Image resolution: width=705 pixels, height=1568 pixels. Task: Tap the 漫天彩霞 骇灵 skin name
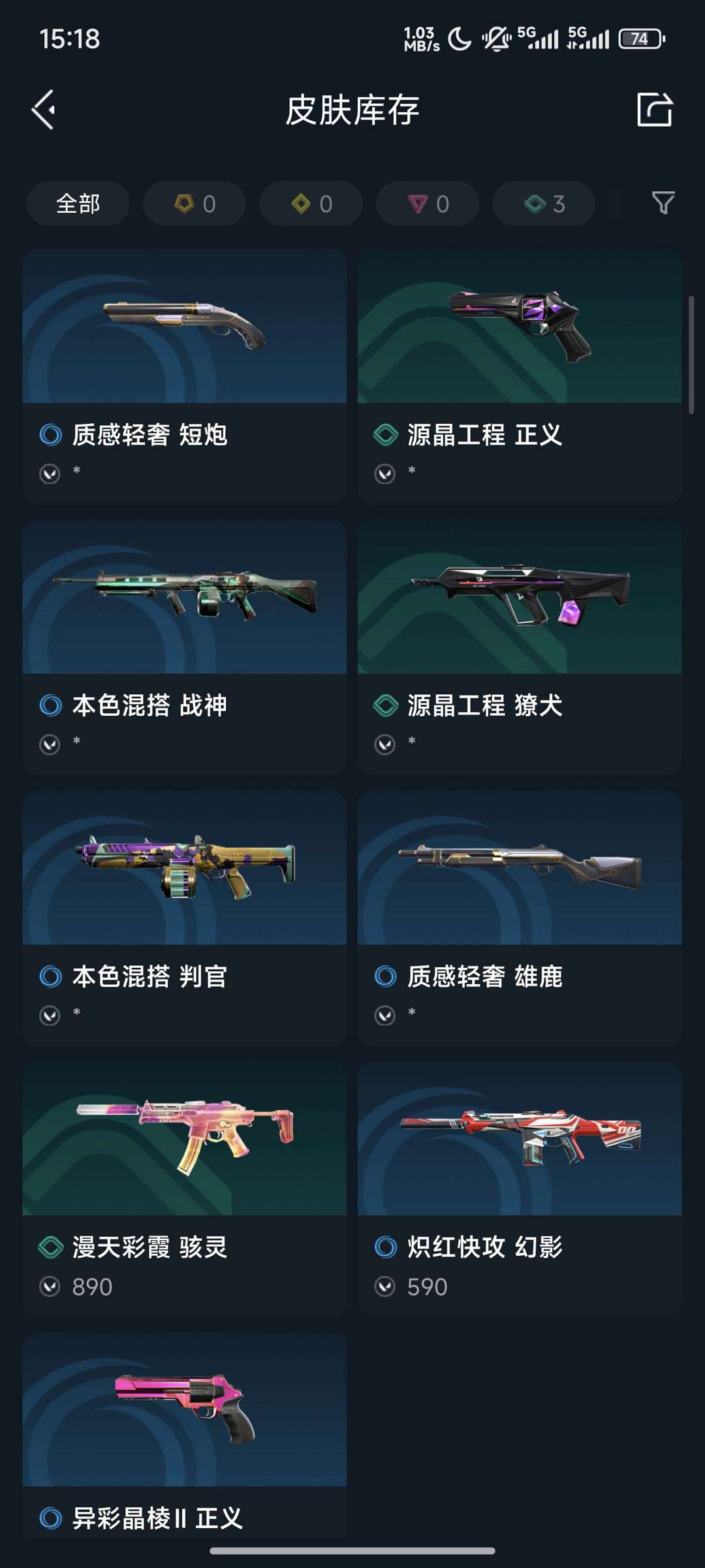[x=149, y=1247]
